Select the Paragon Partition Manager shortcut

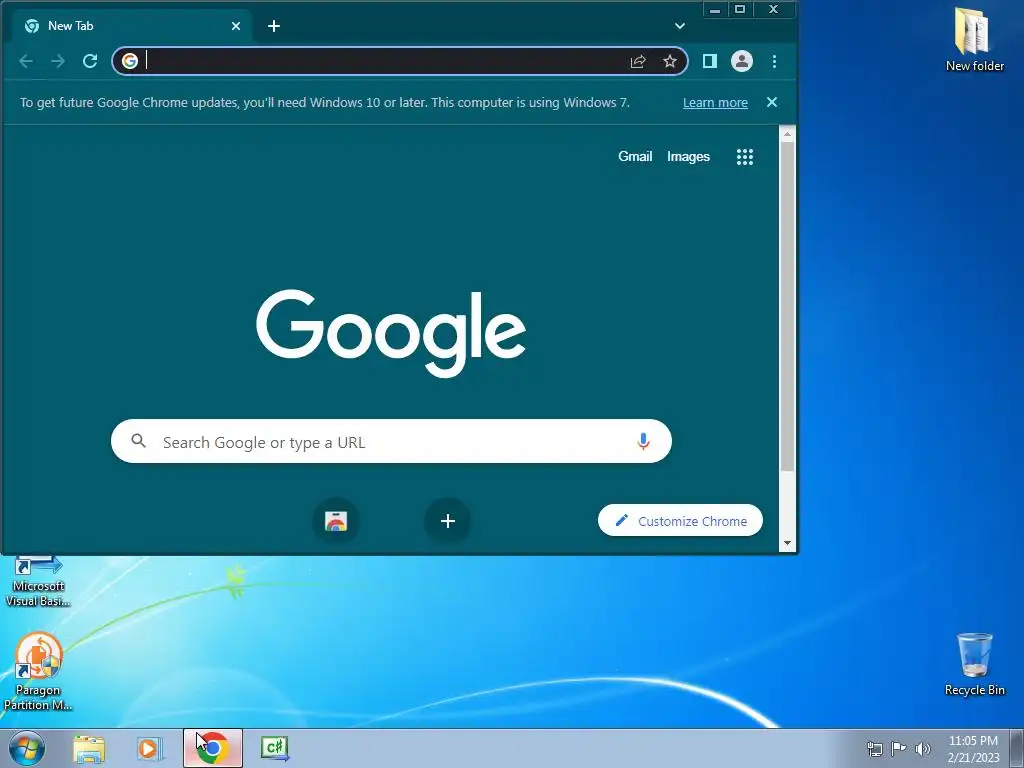point(38,671)
